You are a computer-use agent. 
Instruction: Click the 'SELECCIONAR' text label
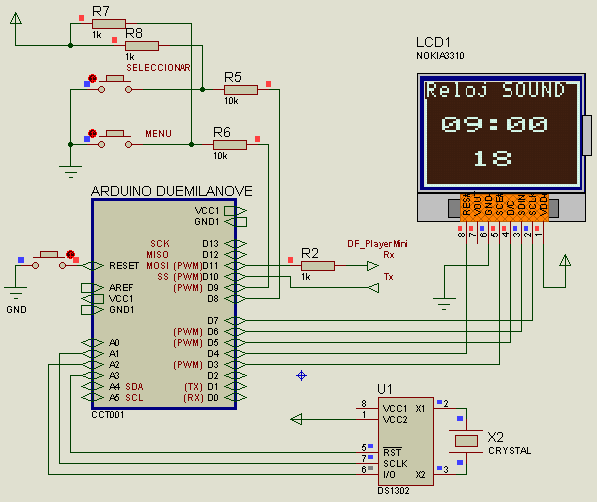coord(158,68)
